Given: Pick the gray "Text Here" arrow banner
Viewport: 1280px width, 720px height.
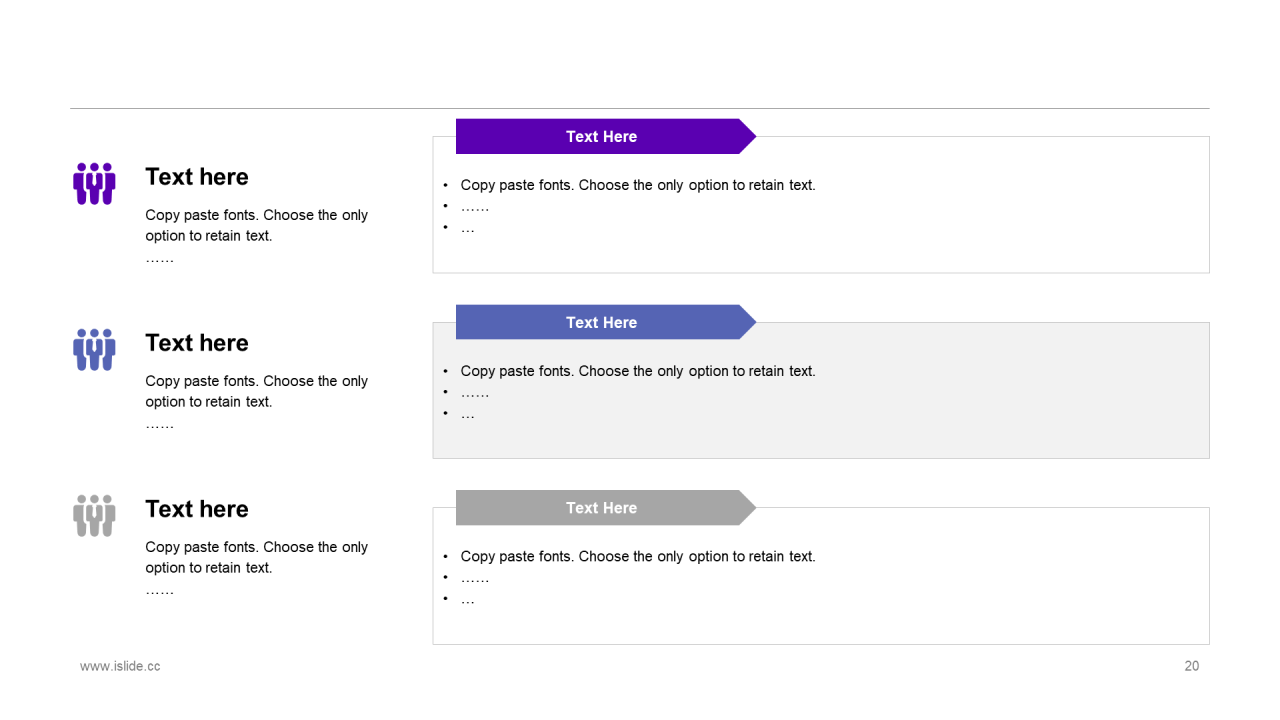Looking at the screenshot, I should pyautogui.click(x=602, y=508).
